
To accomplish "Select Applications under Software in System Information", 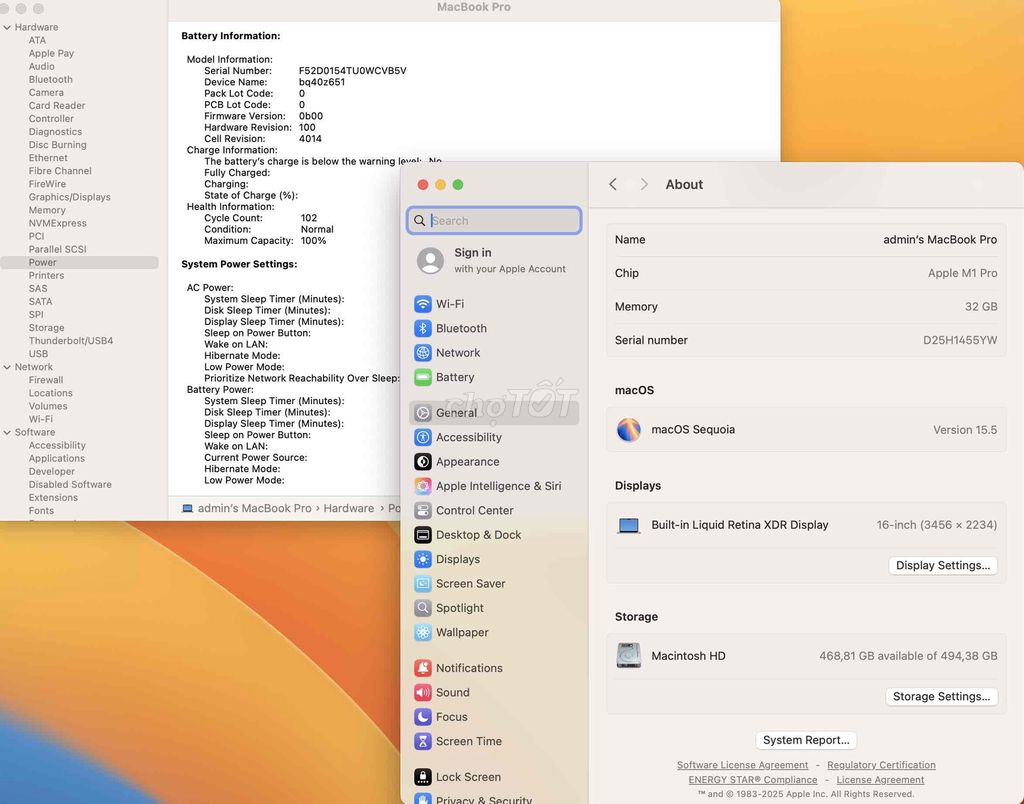I will [x=57, y=458].
